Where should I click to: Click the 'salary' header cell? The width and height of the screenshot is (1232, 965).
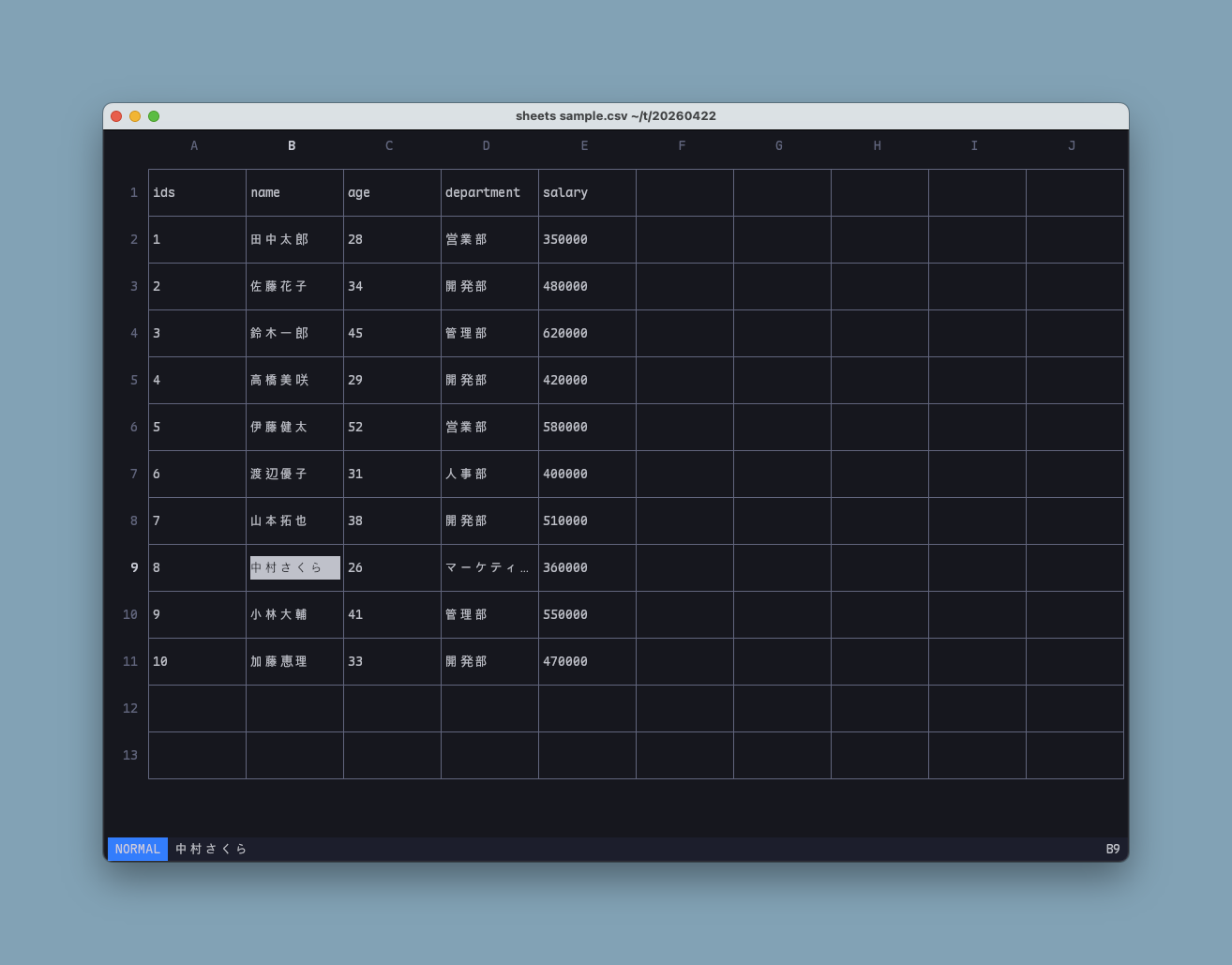[565, 192]
